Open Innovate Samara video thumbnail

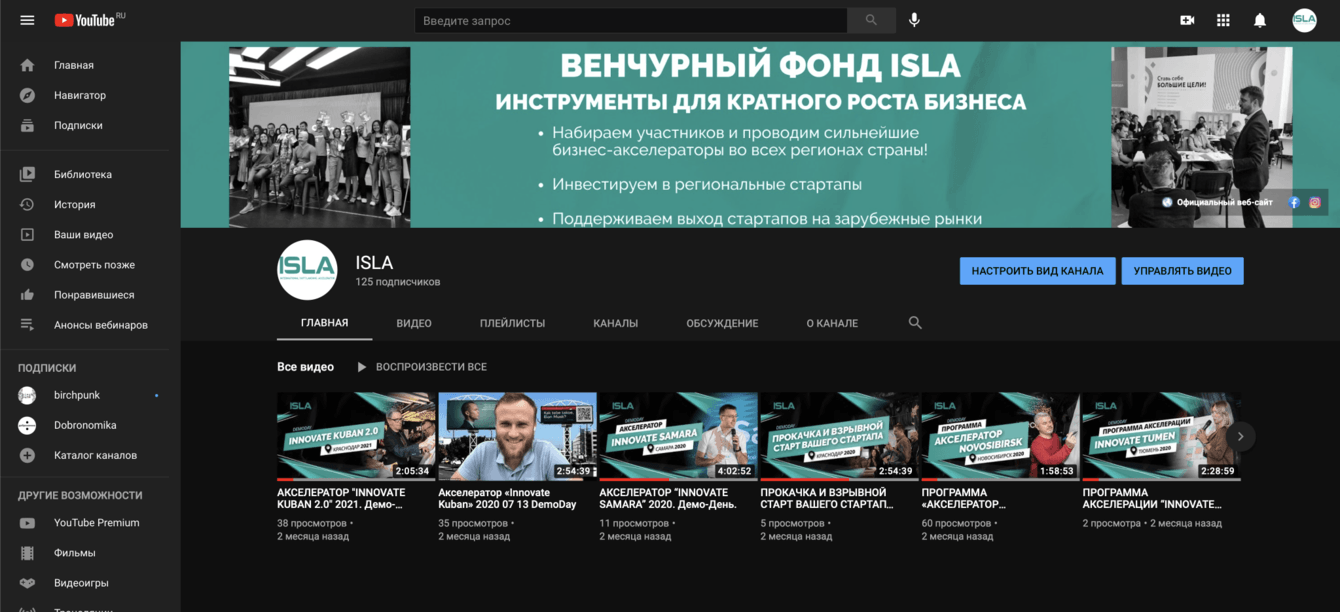(678, 436)
